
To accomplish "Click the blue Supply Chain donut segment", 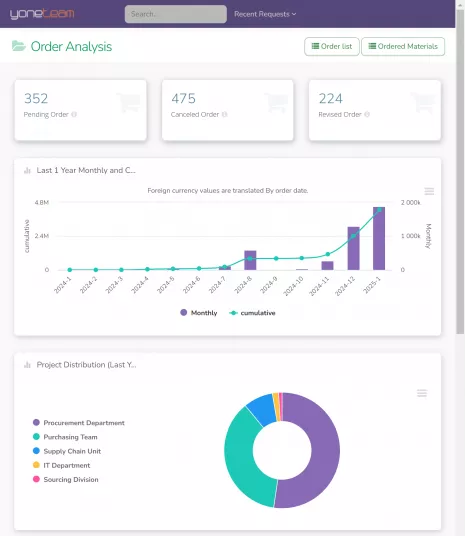I will tap(264, 410).
